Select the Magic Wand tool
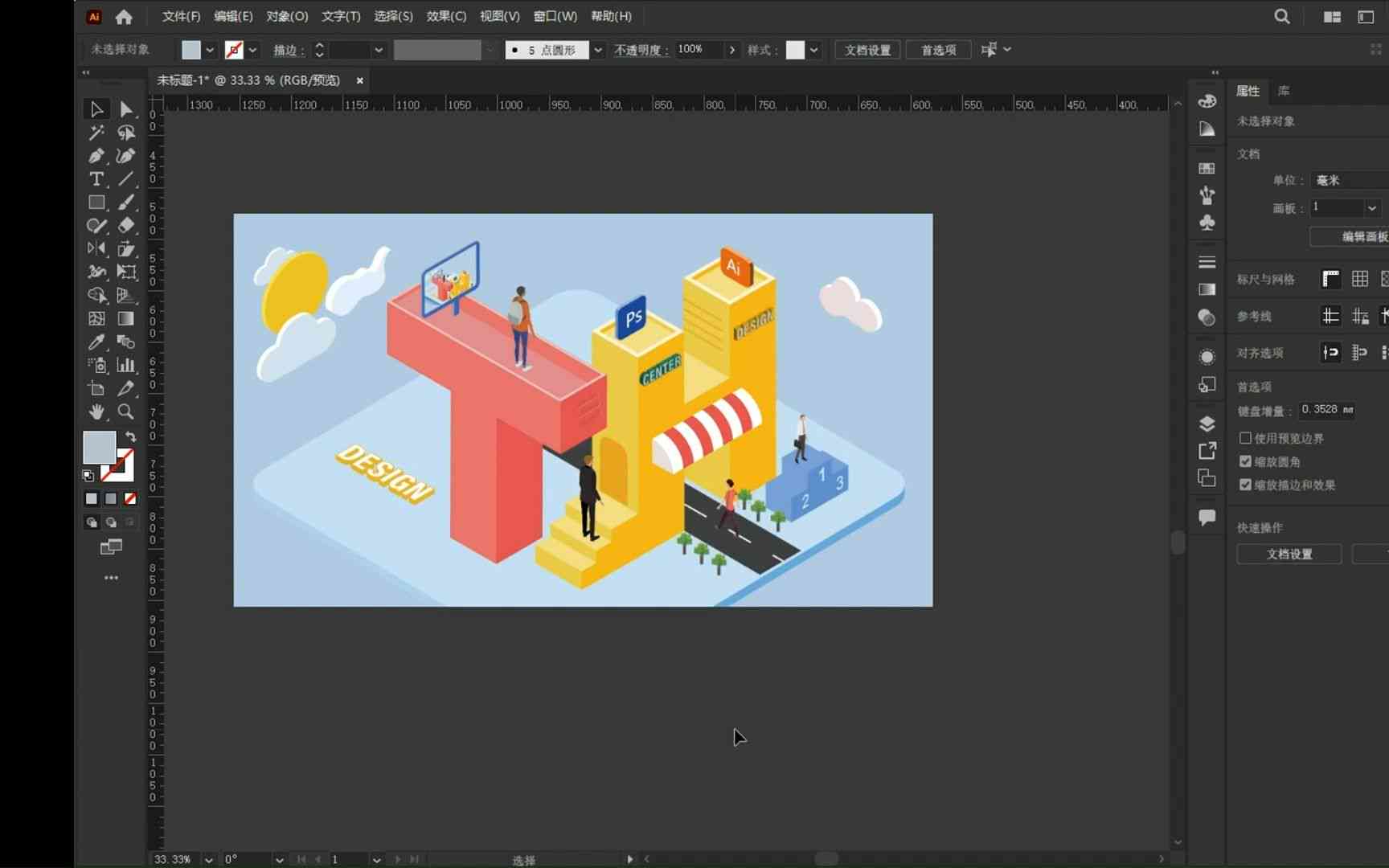The height and width of the screenshot is (868, 1389). [96, 133]
